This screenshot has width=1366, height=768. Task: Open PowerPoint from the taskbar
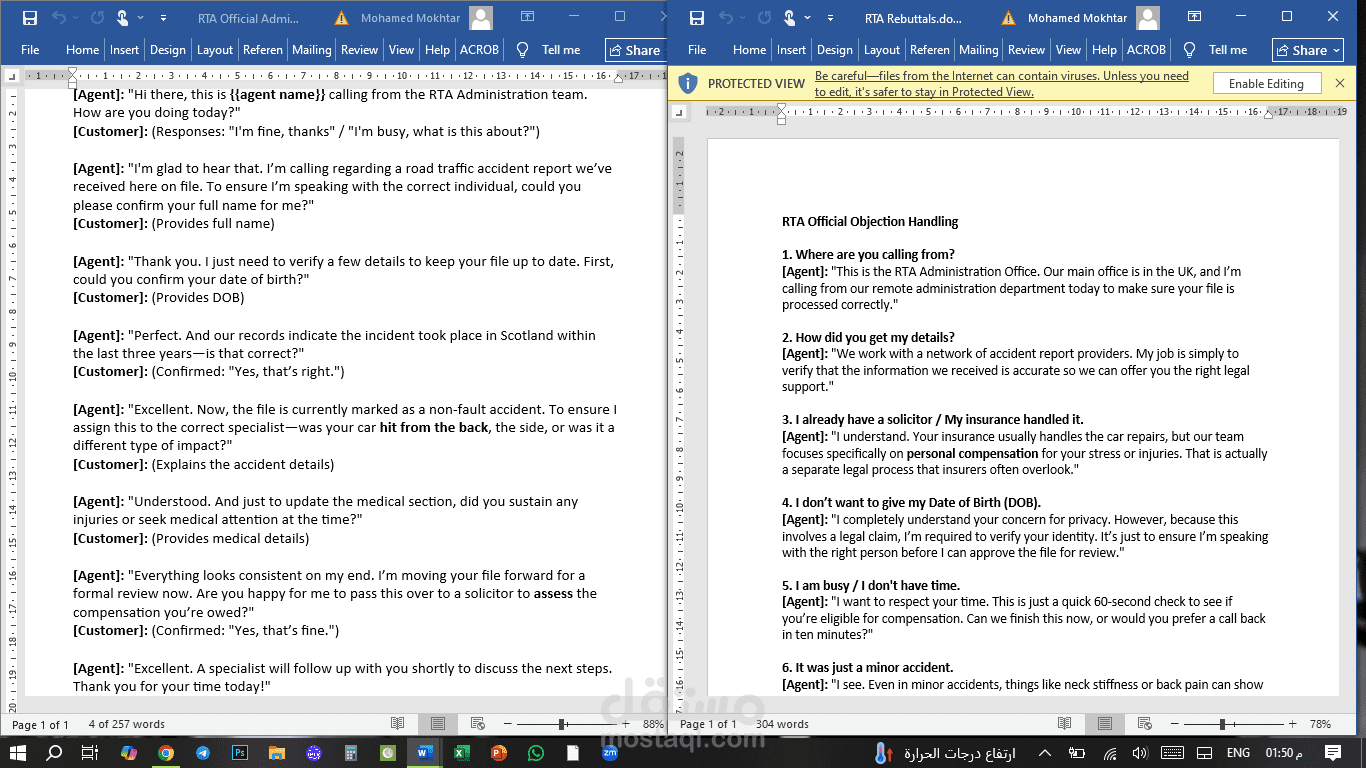coord(498,753)
